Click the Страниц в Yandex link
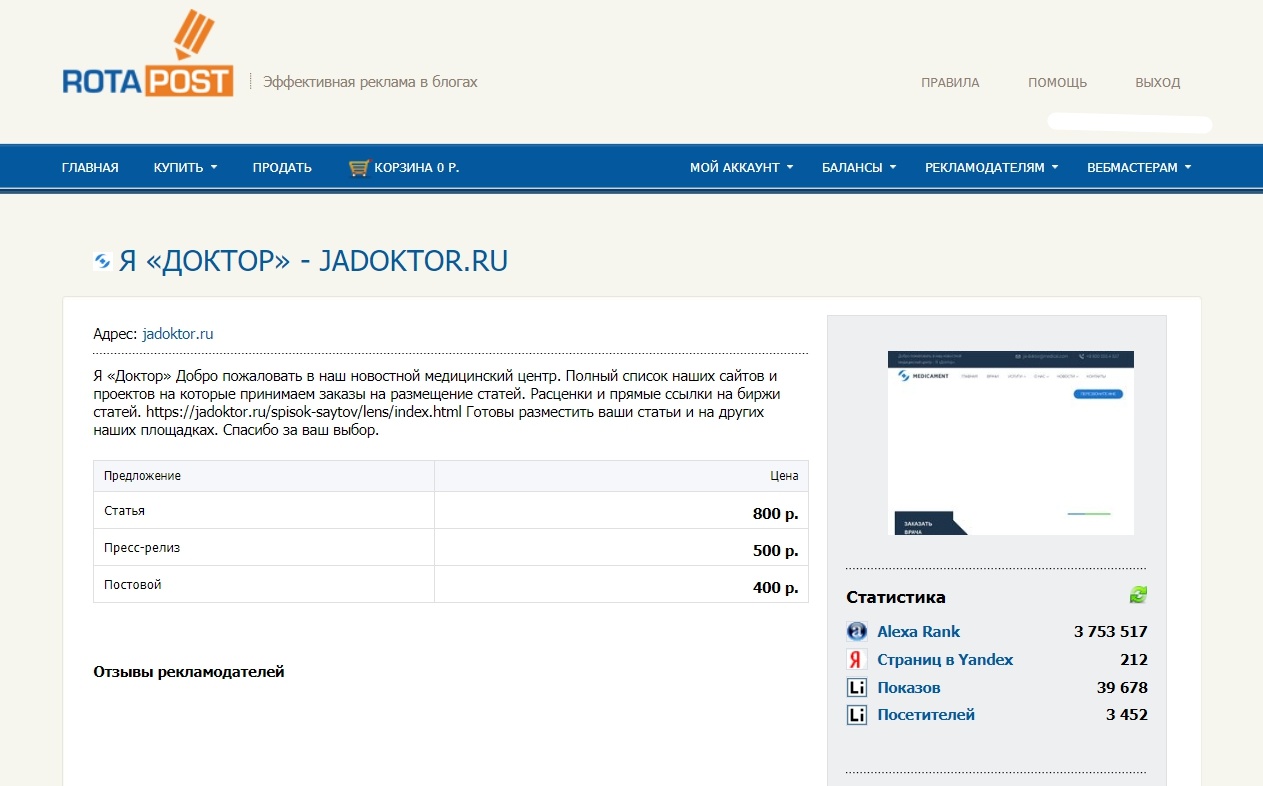Screen dimensions: 1263x786 945,660
